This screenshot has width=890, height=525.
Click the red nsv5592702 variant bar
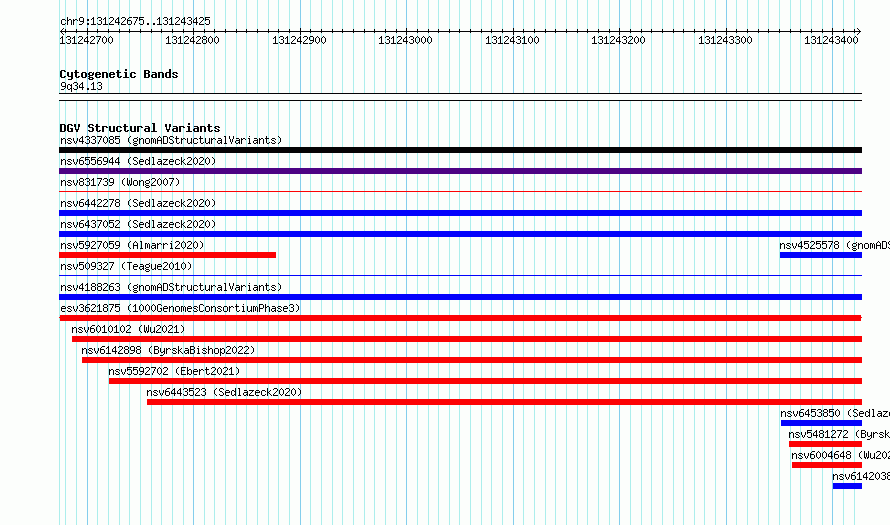pyautogui.click(x=485, y=381)
